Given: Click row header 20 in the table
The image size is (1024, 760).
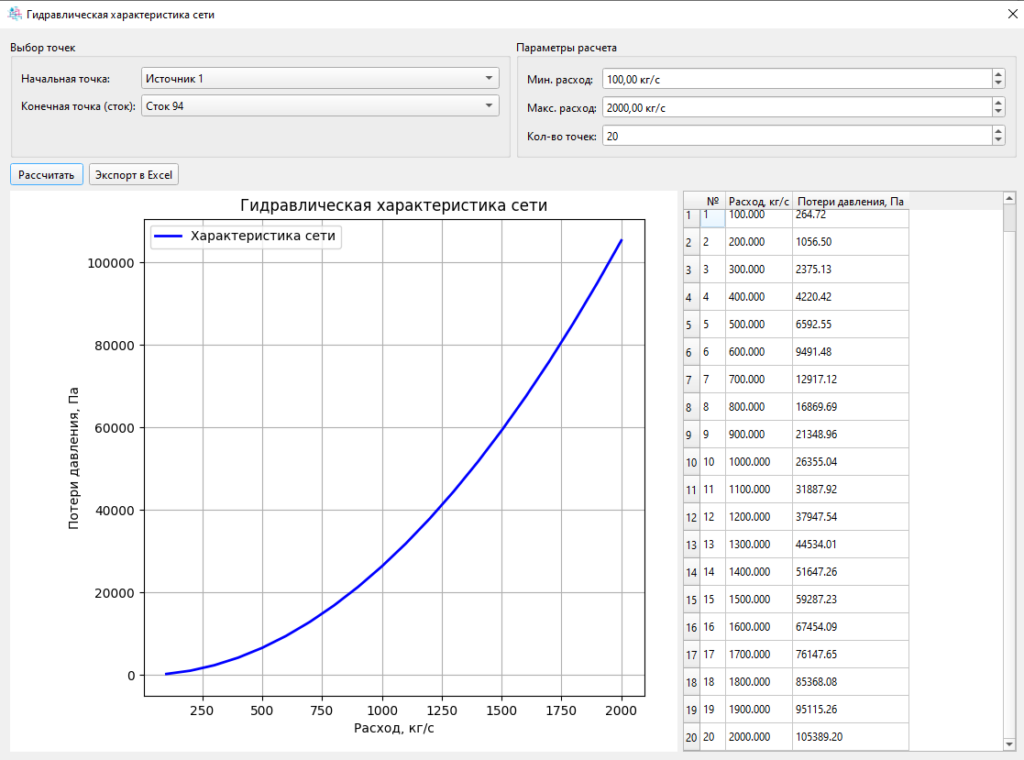Looking at the screenshot, I should click(x=692, y=736).
